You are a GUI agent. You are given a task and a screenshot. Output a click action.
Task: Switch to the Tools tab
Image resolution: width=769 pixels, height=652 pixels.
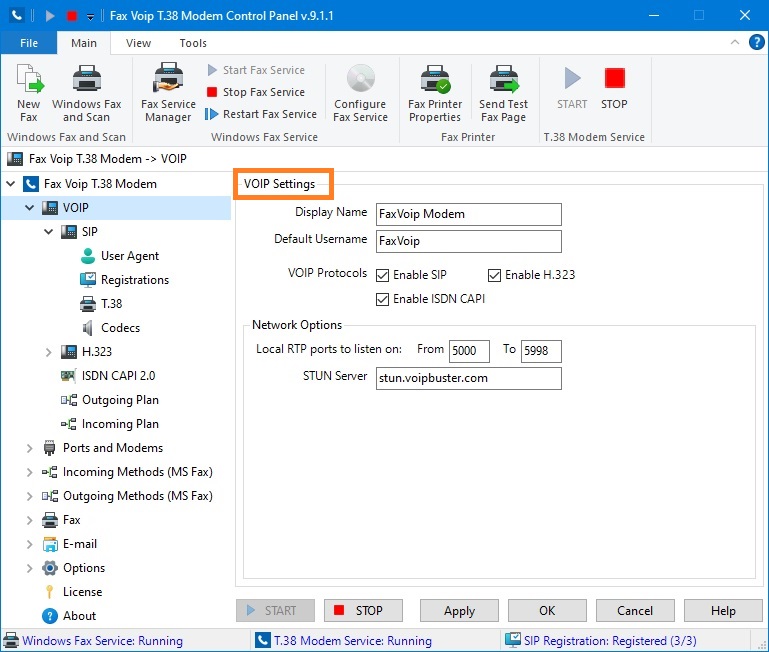coord(193,43)
